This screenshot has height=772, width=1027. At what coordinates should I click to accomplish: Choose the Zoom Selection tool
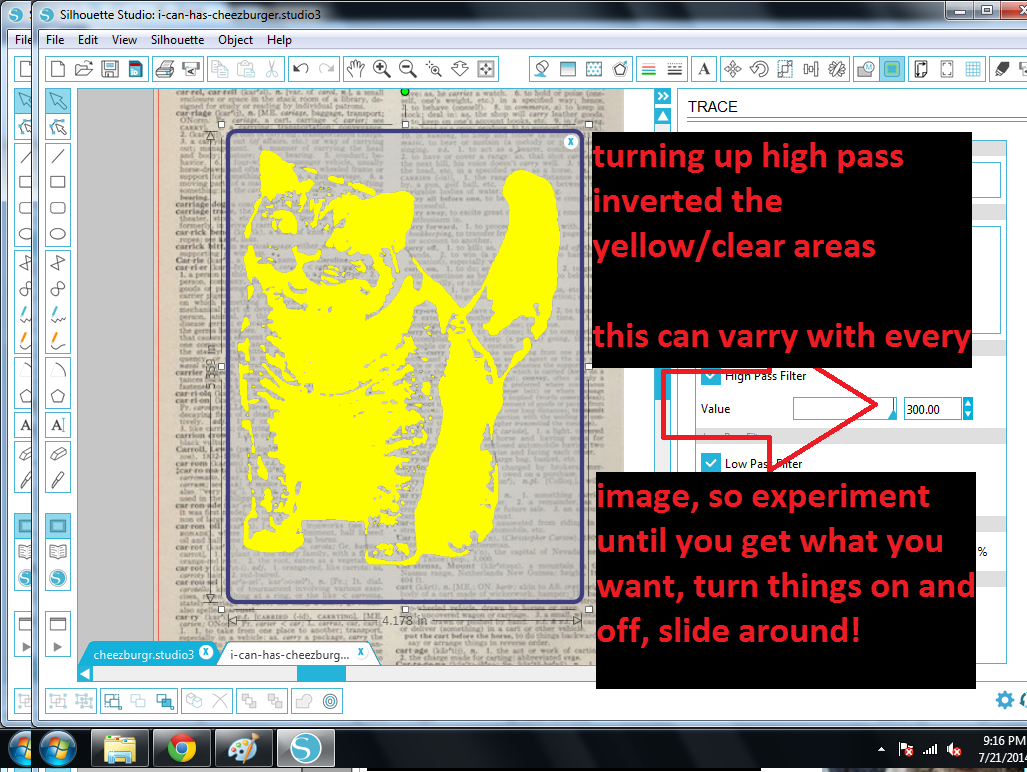[x=434, y=69]
